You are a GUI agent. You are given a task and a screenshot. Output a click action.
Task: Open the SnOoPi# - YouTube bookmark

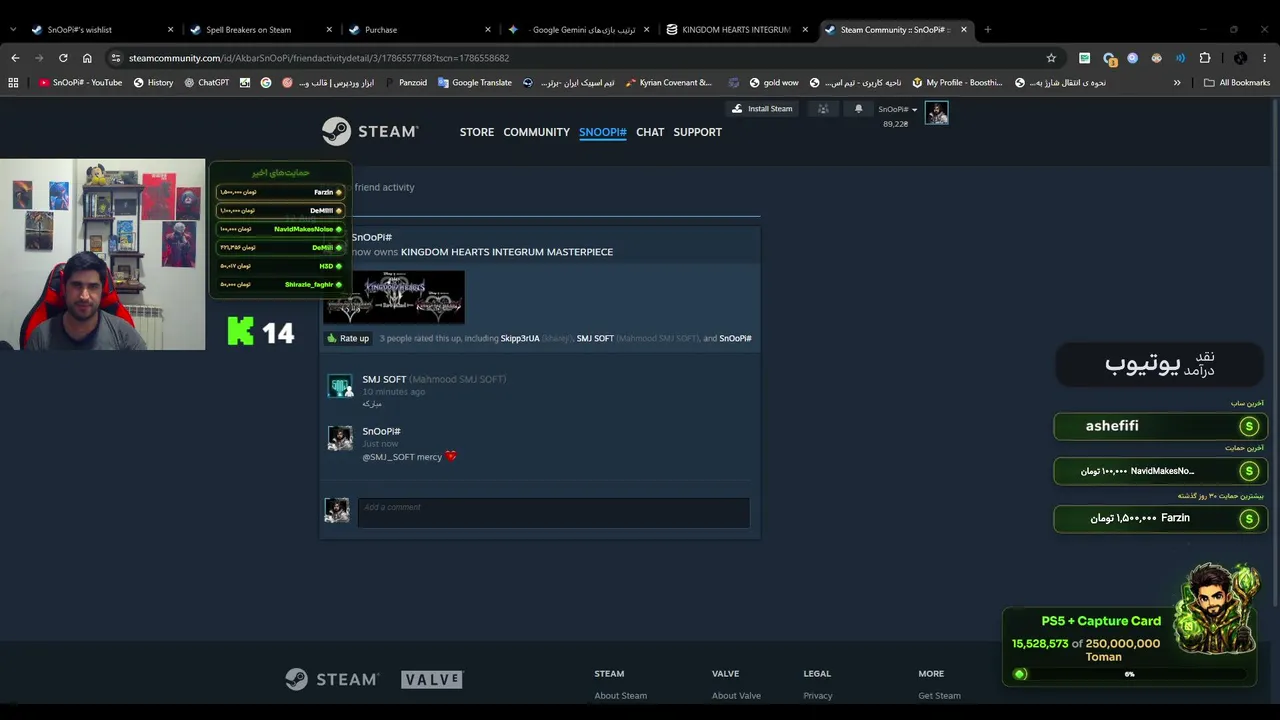pyautogui.click(x=80, y=83)
